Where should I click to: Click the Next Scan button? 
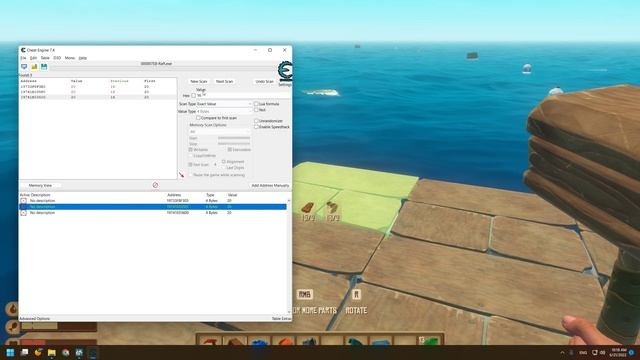point(224,82)
